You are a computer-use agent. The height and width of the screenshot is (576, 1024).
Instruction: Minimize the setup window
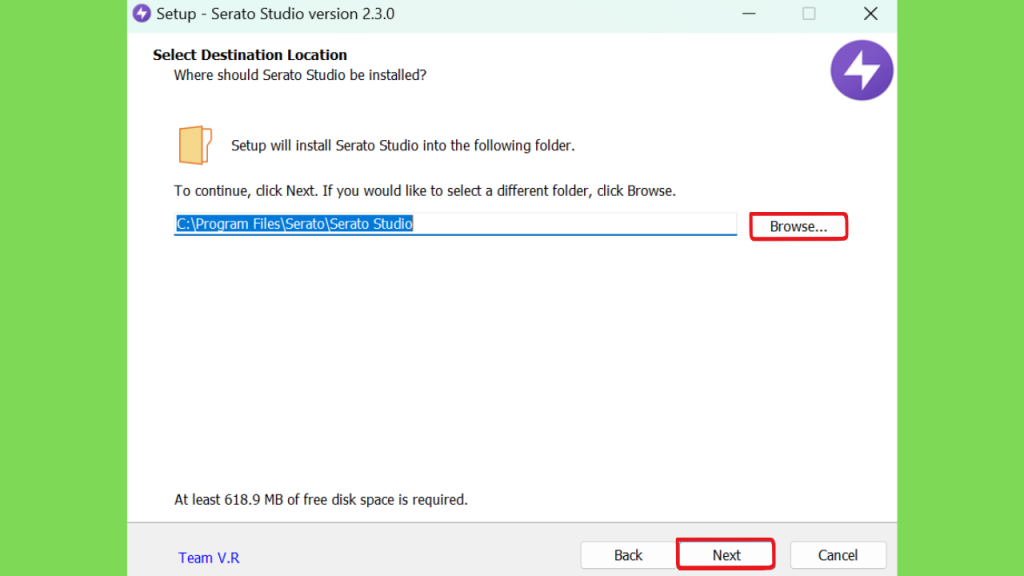748,14
